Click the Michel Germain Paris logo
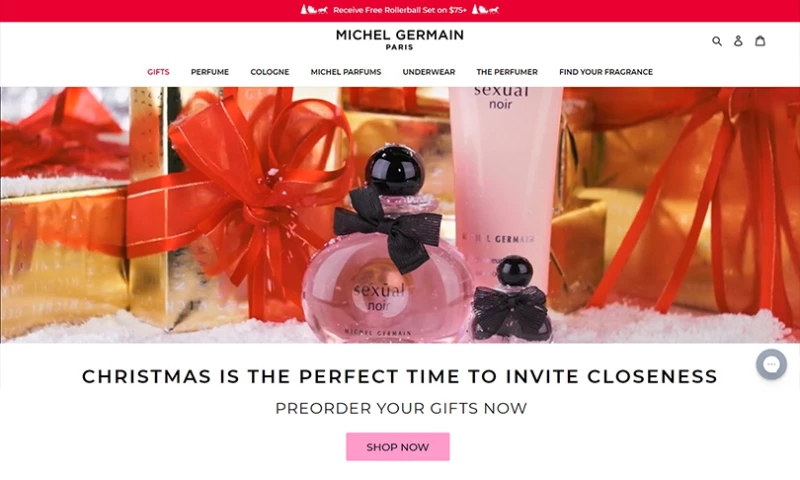The width and height of the screenshot is (800, 480). pos(399,40)
